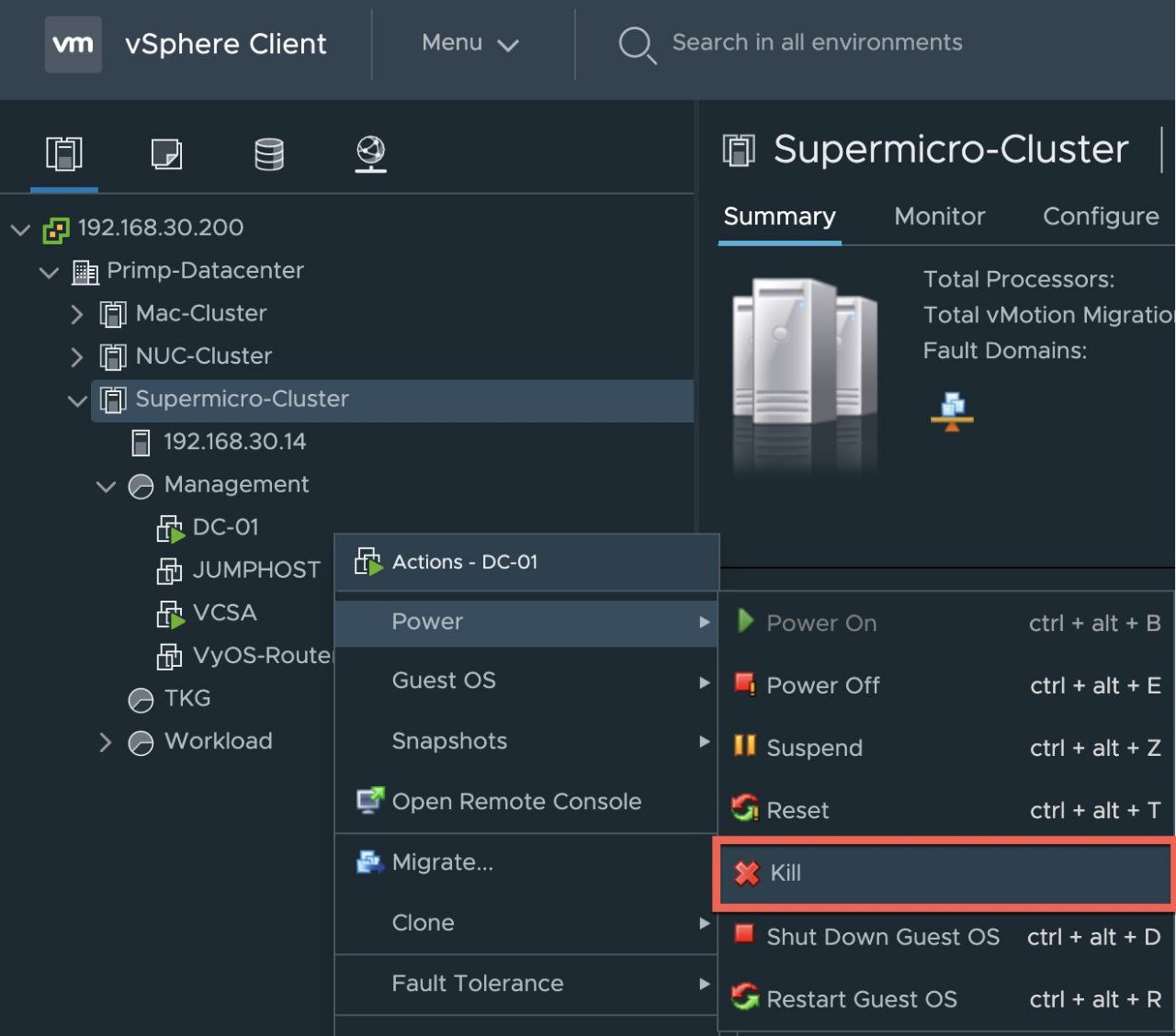
Task: Click the TKG resource pool icon
Action: click(141, 700)
